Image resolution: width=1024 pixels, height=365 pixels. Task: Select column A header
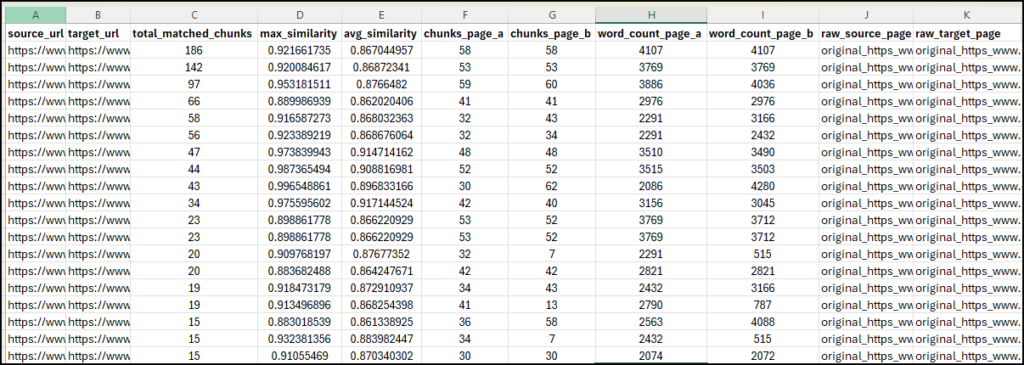click(x=35, y=16)
